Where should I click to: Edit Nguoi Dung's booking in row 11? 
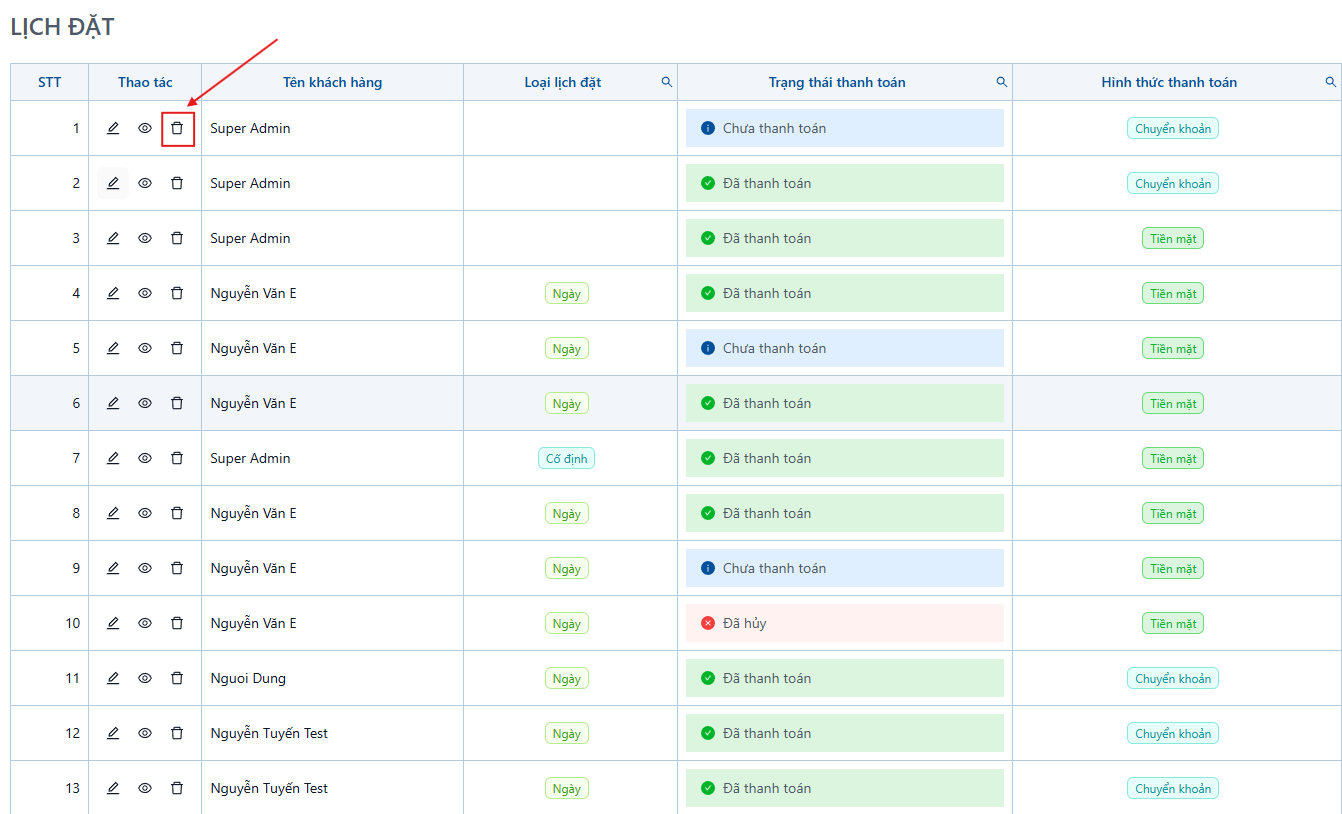pos(113,678)
